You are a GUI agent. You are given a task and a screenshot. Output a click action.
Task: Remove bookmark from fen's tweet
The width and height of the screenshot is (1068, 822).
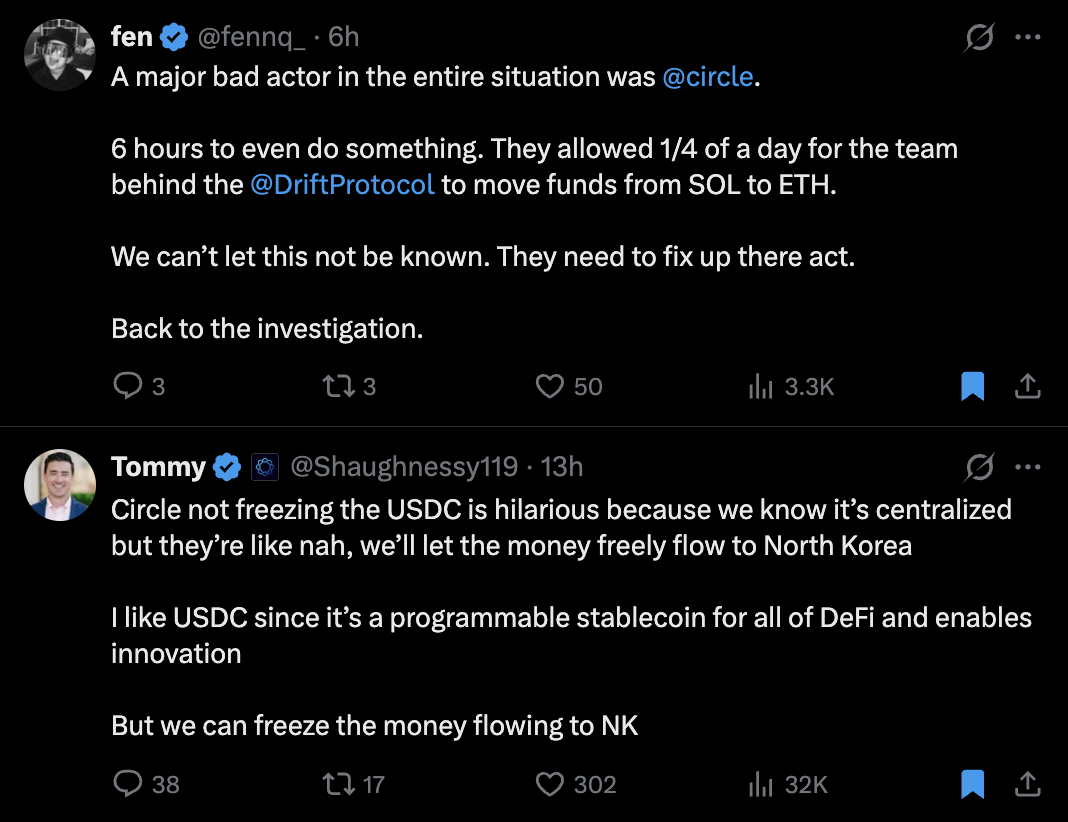click(x=972, y=386)
